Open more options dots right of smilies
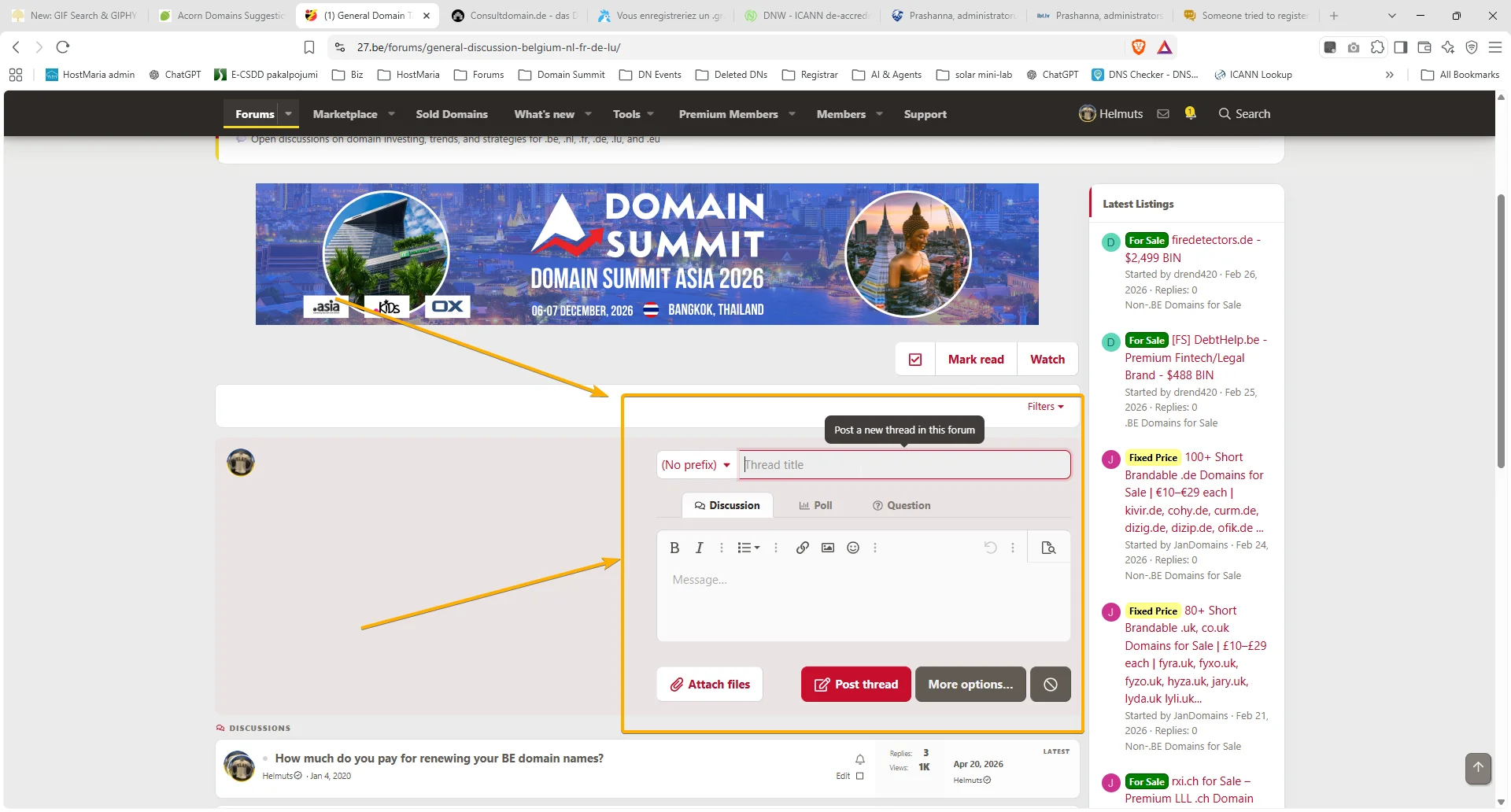This screenshot has width=1511, height=812. (875, 548)
